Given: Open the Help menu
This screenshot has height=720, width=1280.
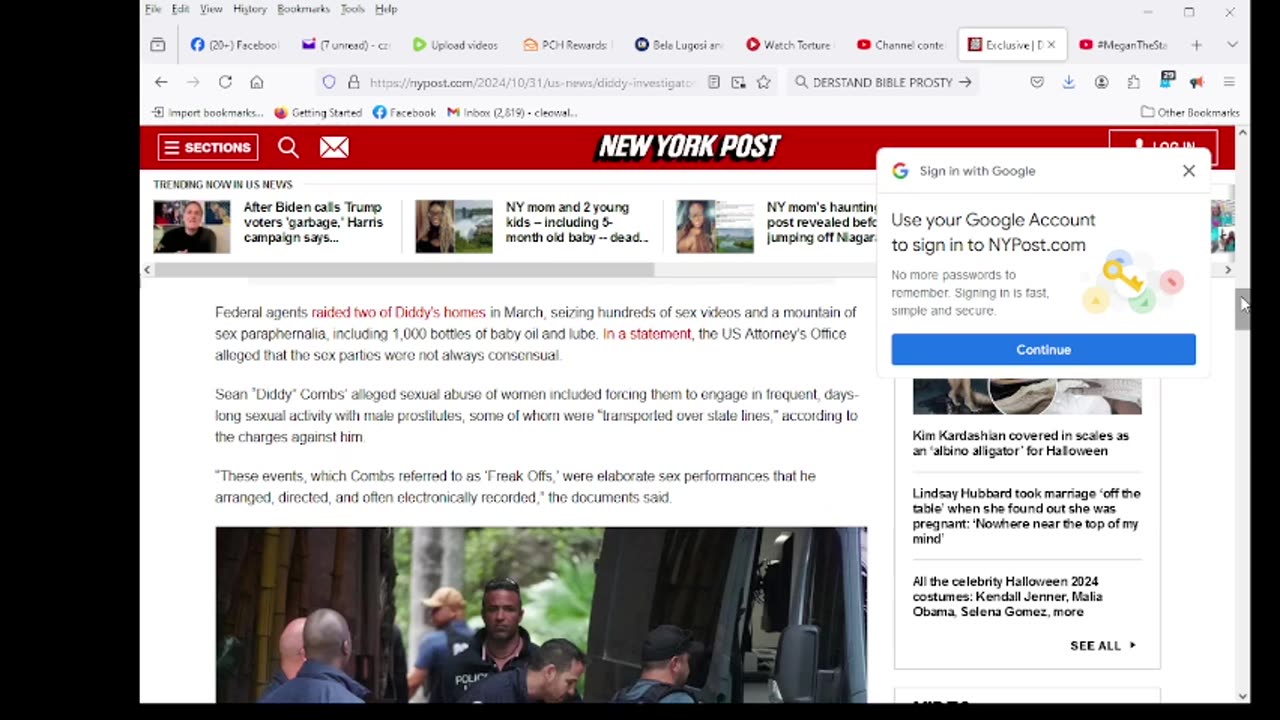Looking at the screenshot, I should pos(386,9).
